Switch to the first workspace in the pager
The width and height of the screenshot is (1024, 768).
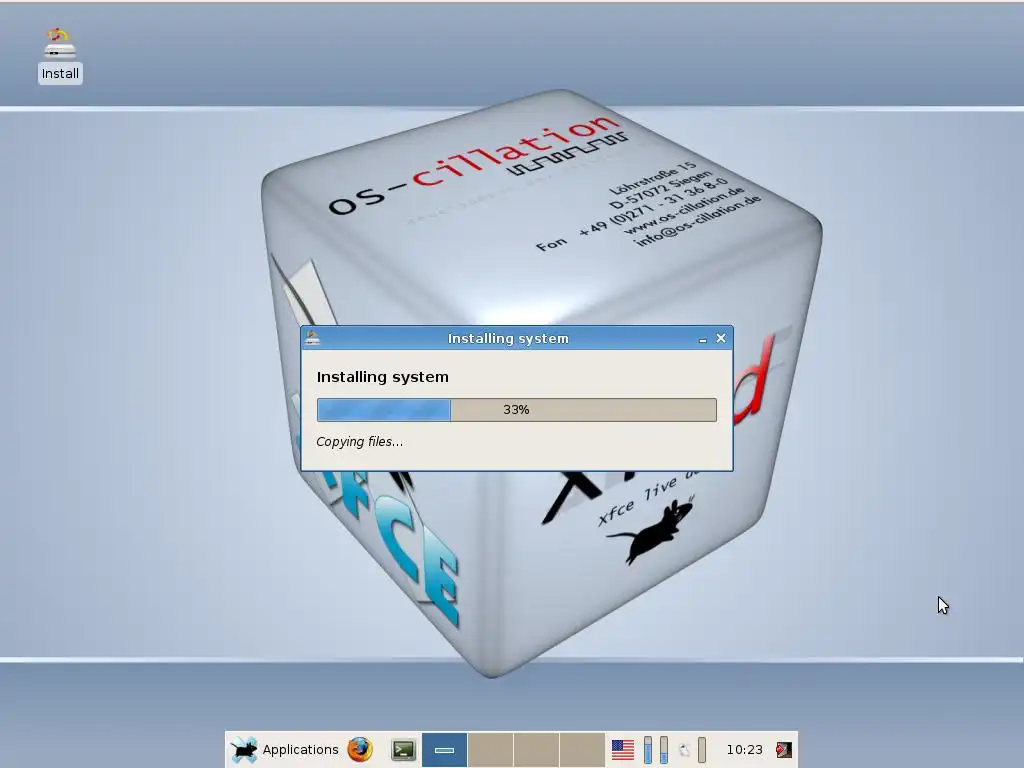point(444,750)
